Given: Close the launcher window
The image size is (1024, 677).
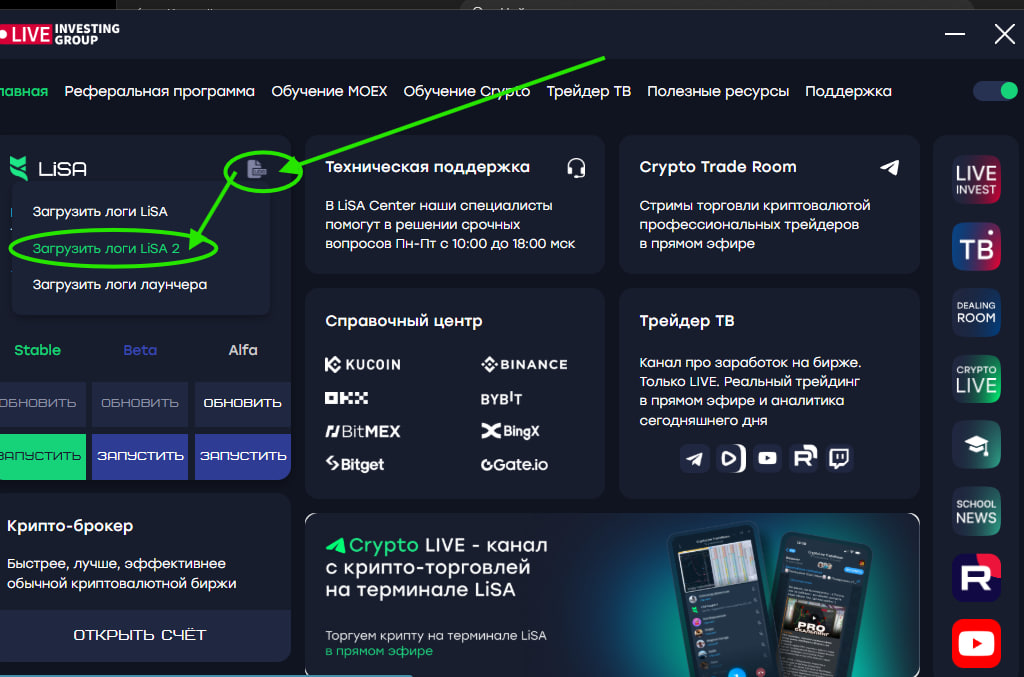Looking at the screenshot, I should pos(1004,34).
